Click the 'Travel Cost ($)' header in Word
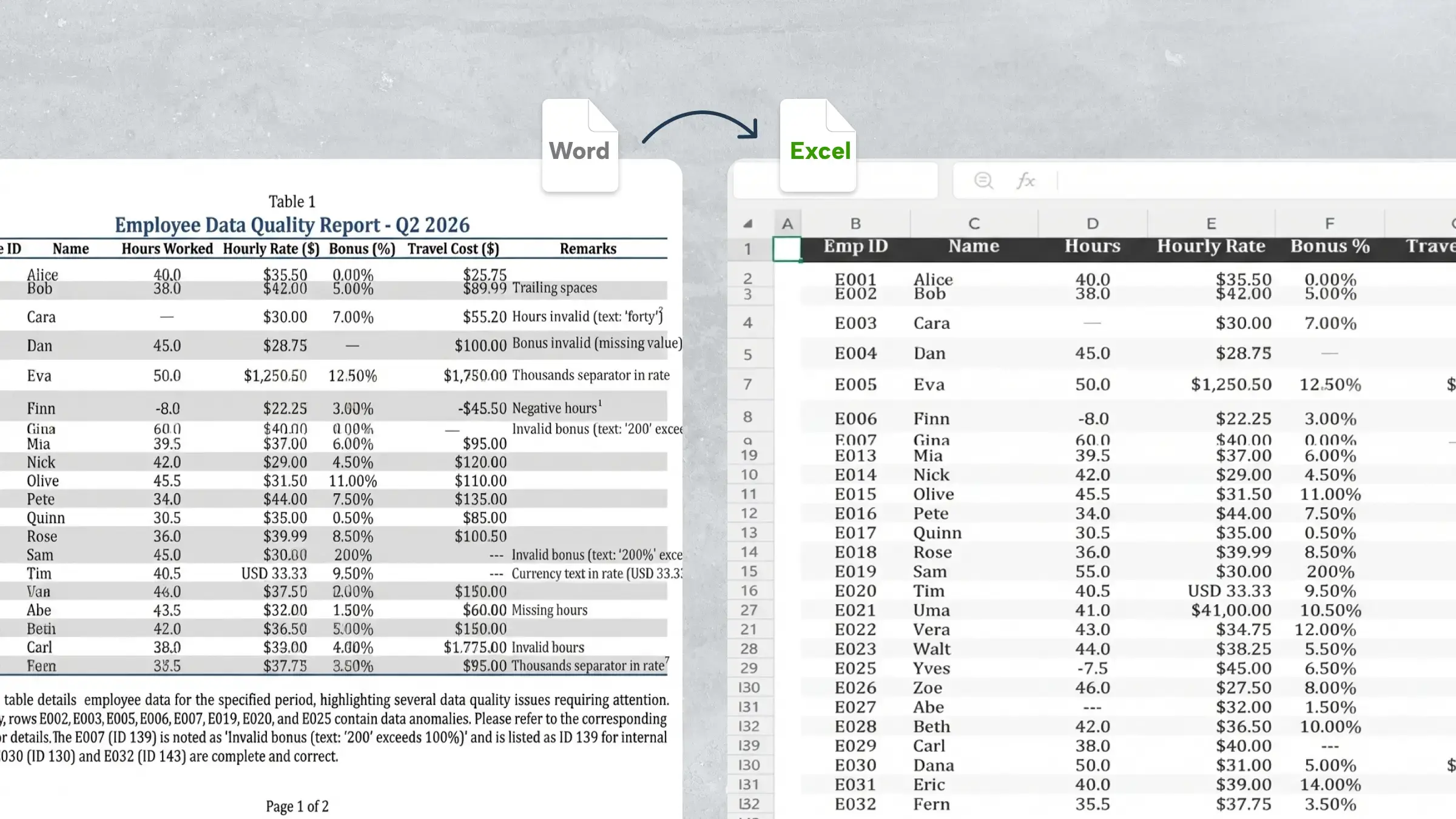 point(453,249)
